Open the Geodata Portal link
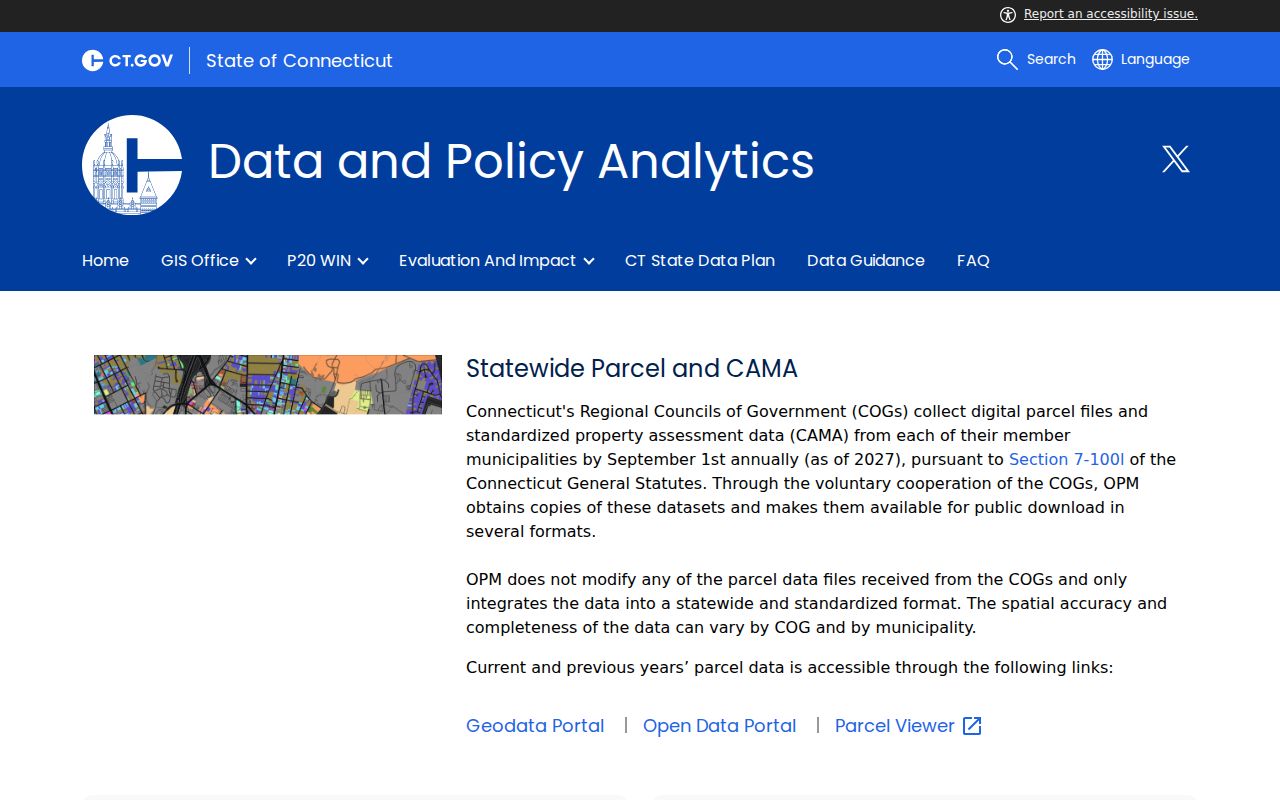Screen dimensions: 1280x800 [x=535, y=726]
